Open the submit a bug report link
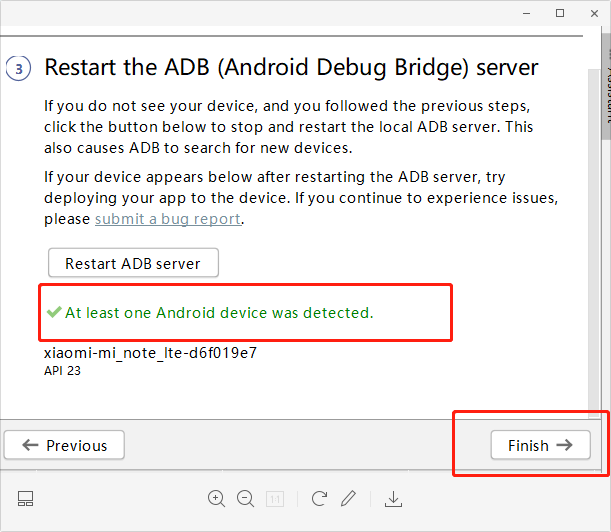 (x=167, y=219)
